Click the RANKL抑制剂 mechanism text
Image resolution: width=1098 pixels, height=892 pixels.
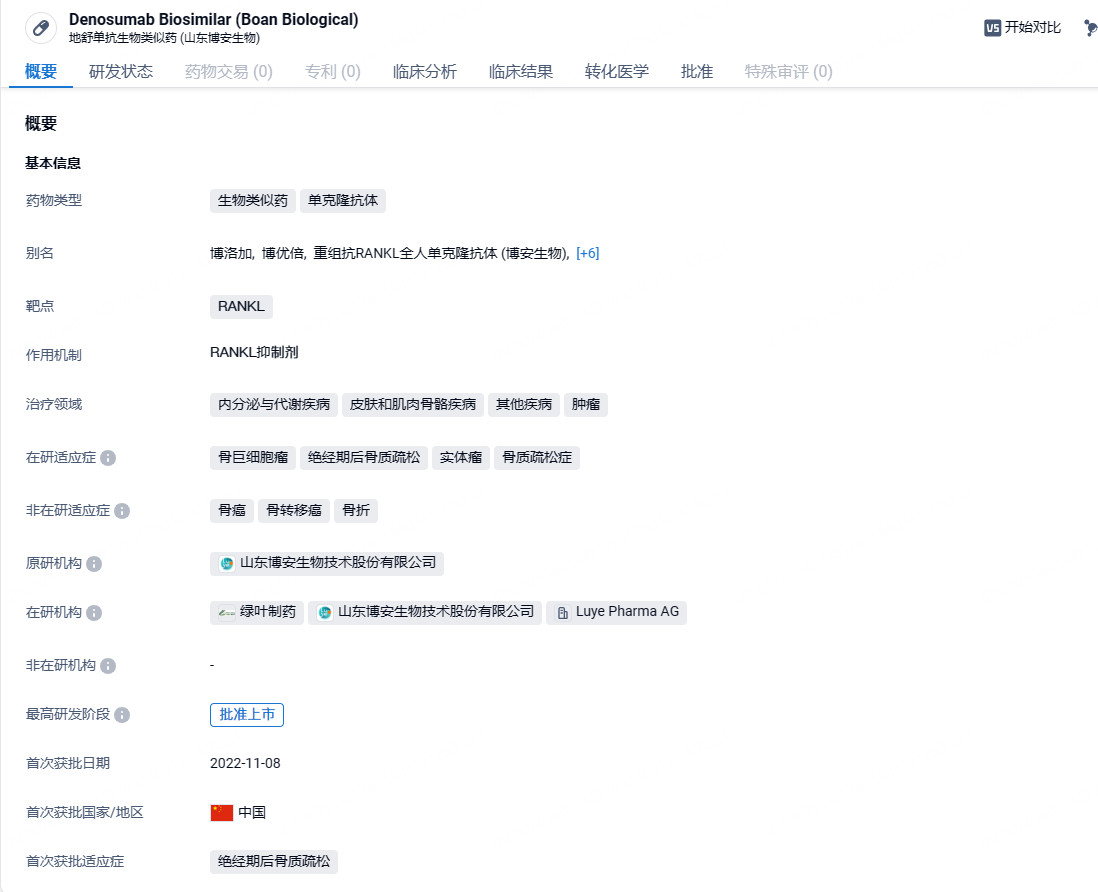pos(254,353)
